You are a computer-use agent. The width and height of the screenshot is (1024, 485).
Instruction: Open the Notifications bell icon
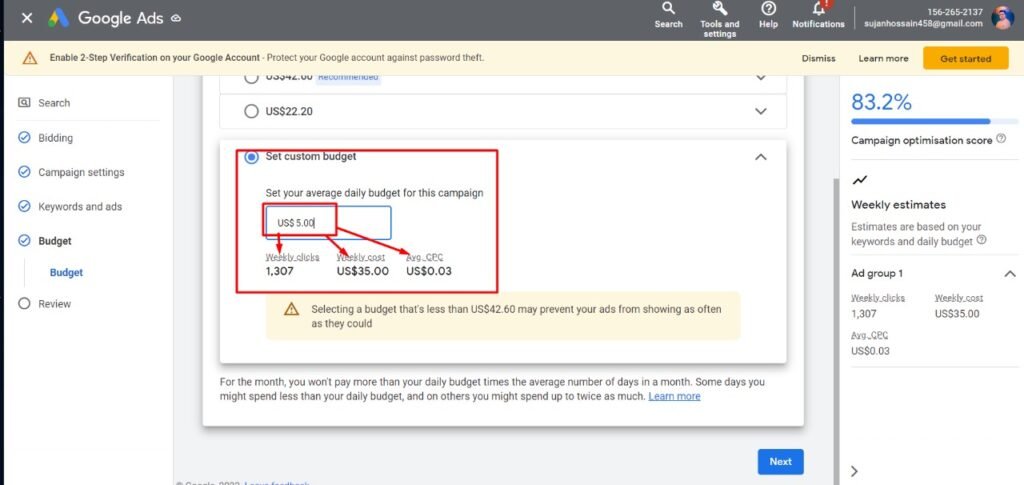818,10
